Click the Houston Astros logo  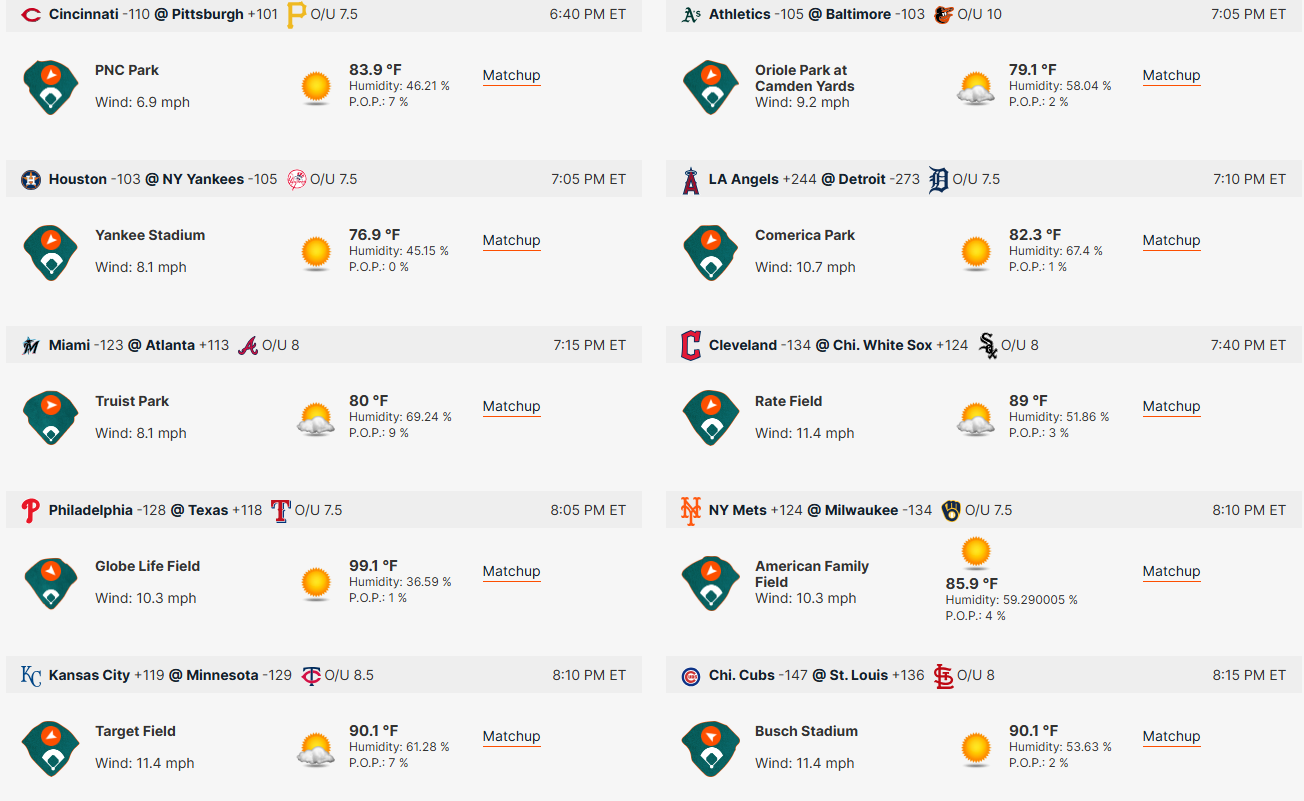click(31, 180)
